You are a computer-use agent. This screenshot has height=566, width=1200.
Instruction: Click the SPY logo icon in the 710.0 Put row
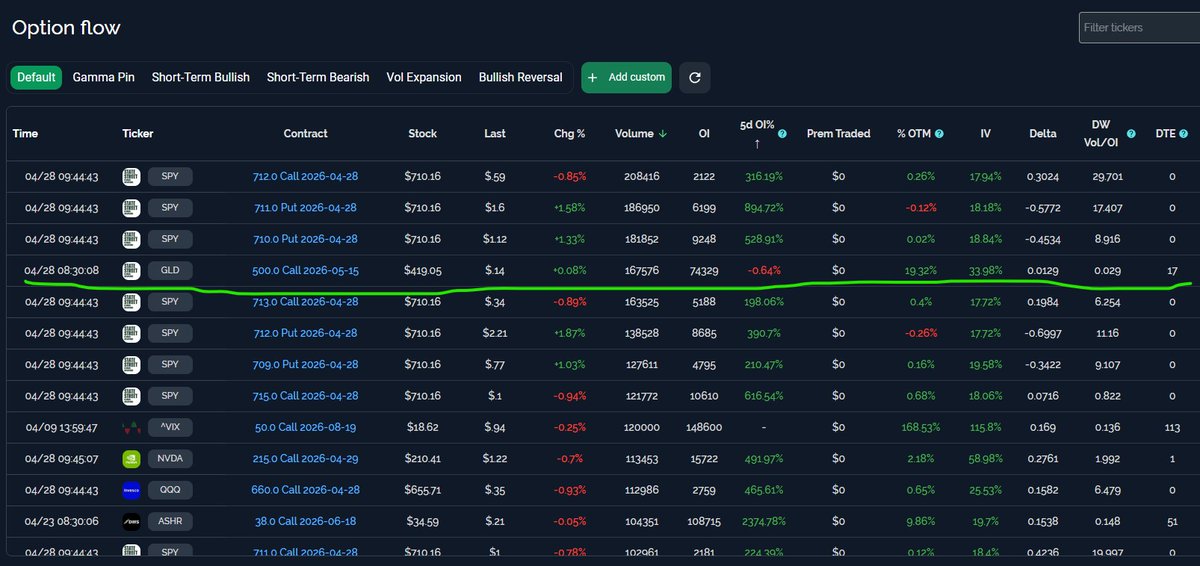coord(131,239)
